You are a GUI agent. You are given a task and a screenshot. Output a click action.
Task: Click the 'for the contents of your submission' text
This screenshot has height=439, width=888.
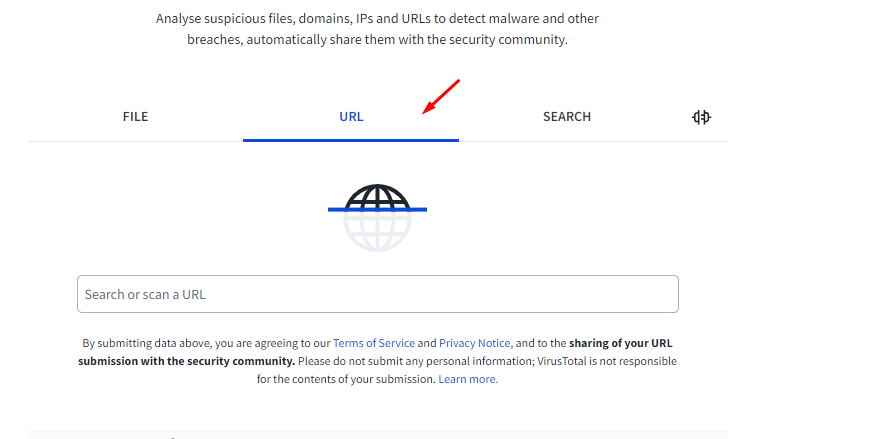pyautogui.click(x=347, y=380)
